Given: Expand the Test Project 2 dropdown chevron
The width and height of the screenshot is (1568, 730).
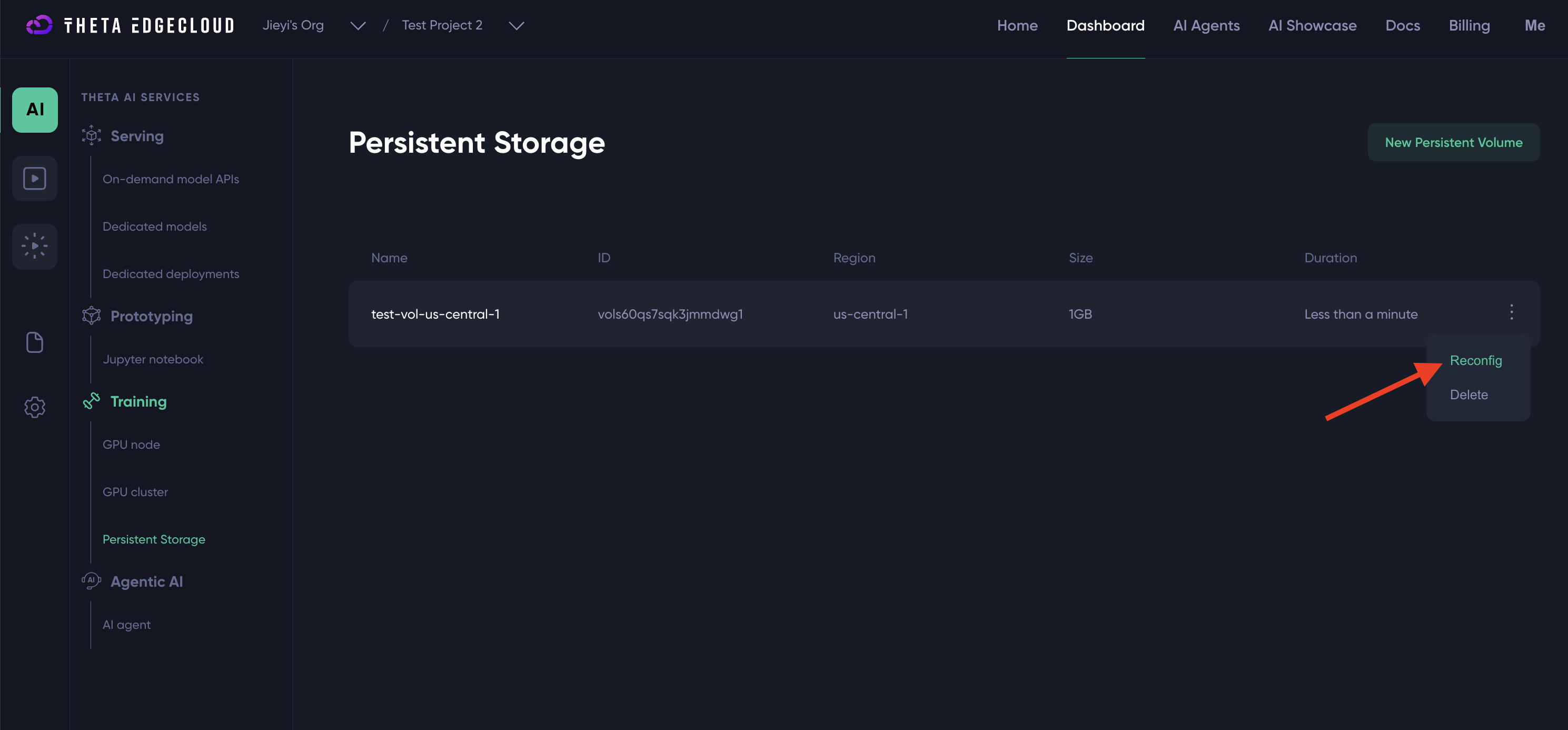Looking at the screenshot, I should [516, 26].
